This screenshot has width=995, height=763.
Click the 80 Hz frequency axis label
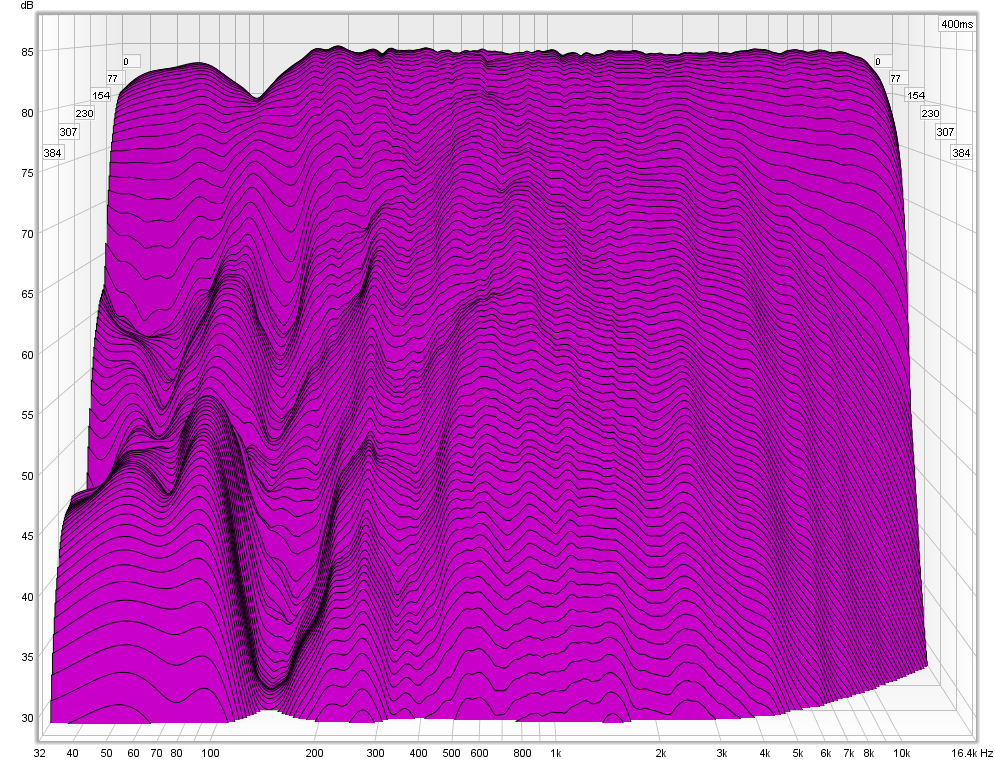pyautogui.click(x=176, y=753)
